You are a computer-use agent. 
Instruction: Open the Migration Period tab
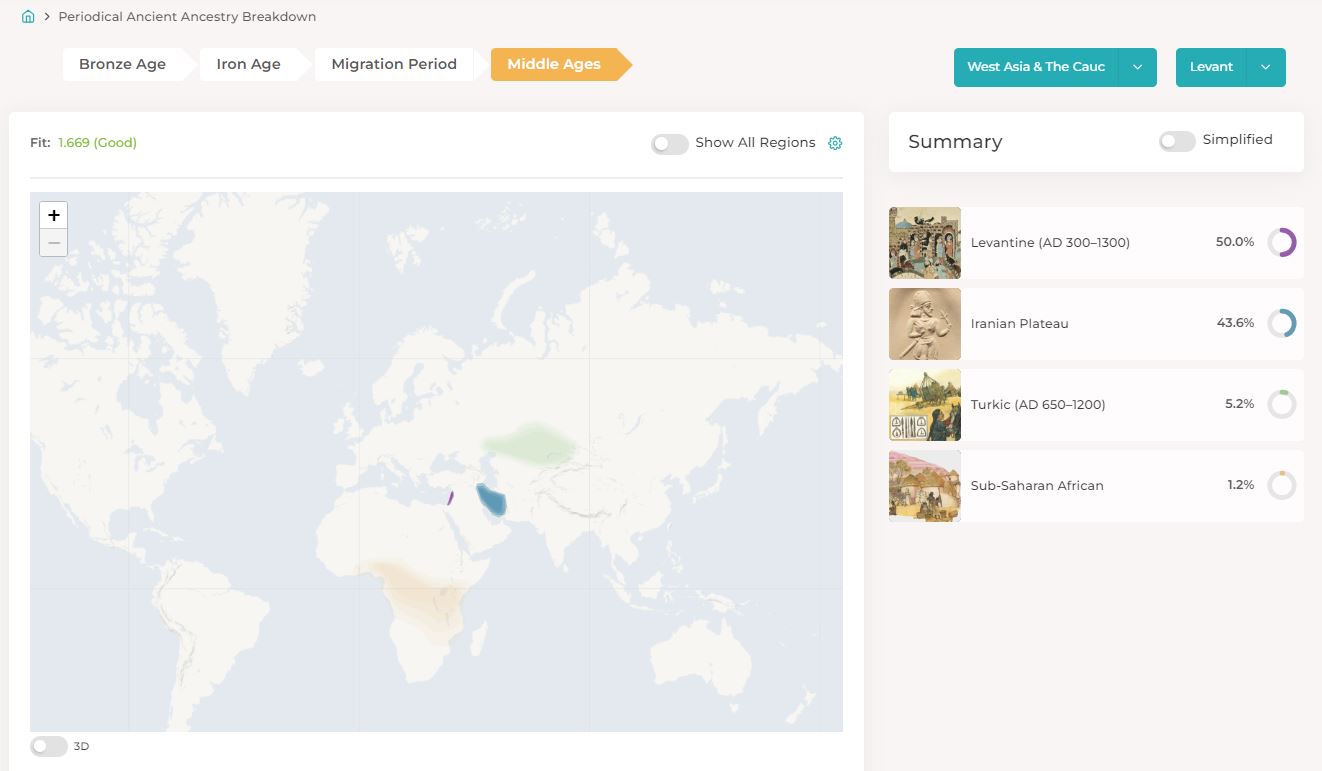394,64
